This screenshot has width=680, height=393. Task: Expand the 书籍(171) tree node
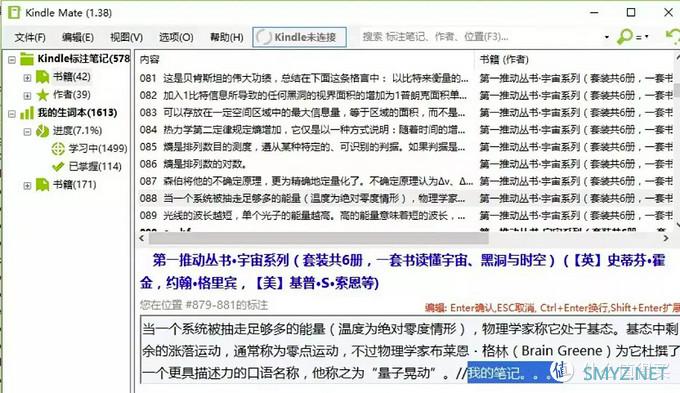pyautogui.click(x=27, y=185)
